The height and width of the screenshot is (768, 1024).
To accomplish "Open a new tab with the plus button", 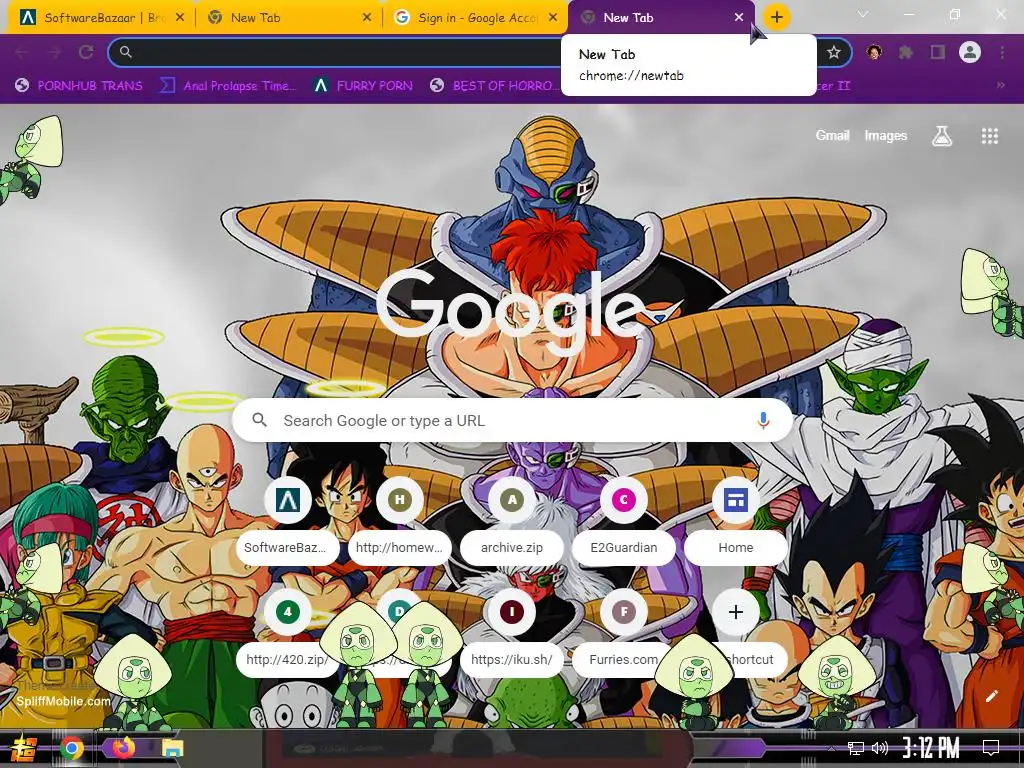I will [x=776, y=17].
